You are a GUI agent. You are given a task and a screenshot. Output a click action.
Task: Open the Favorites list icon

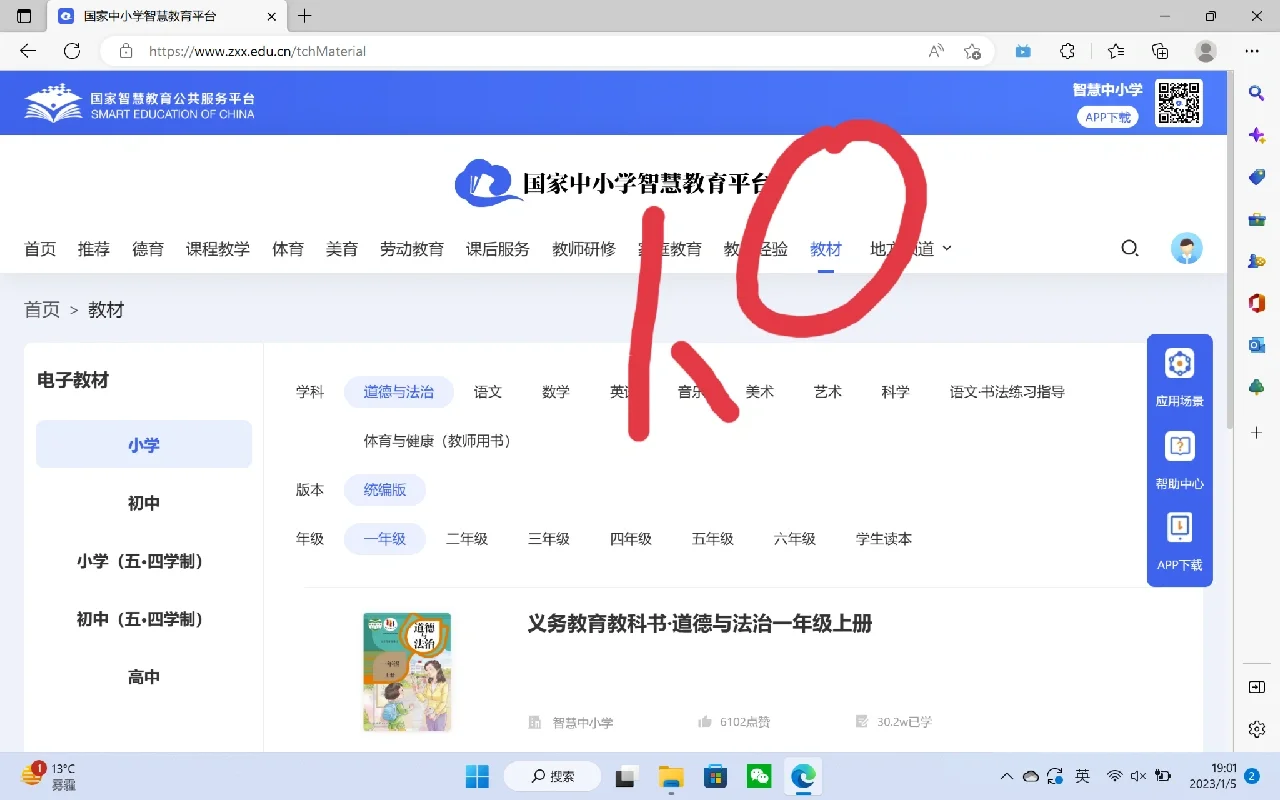click(x=1116, y=51)
